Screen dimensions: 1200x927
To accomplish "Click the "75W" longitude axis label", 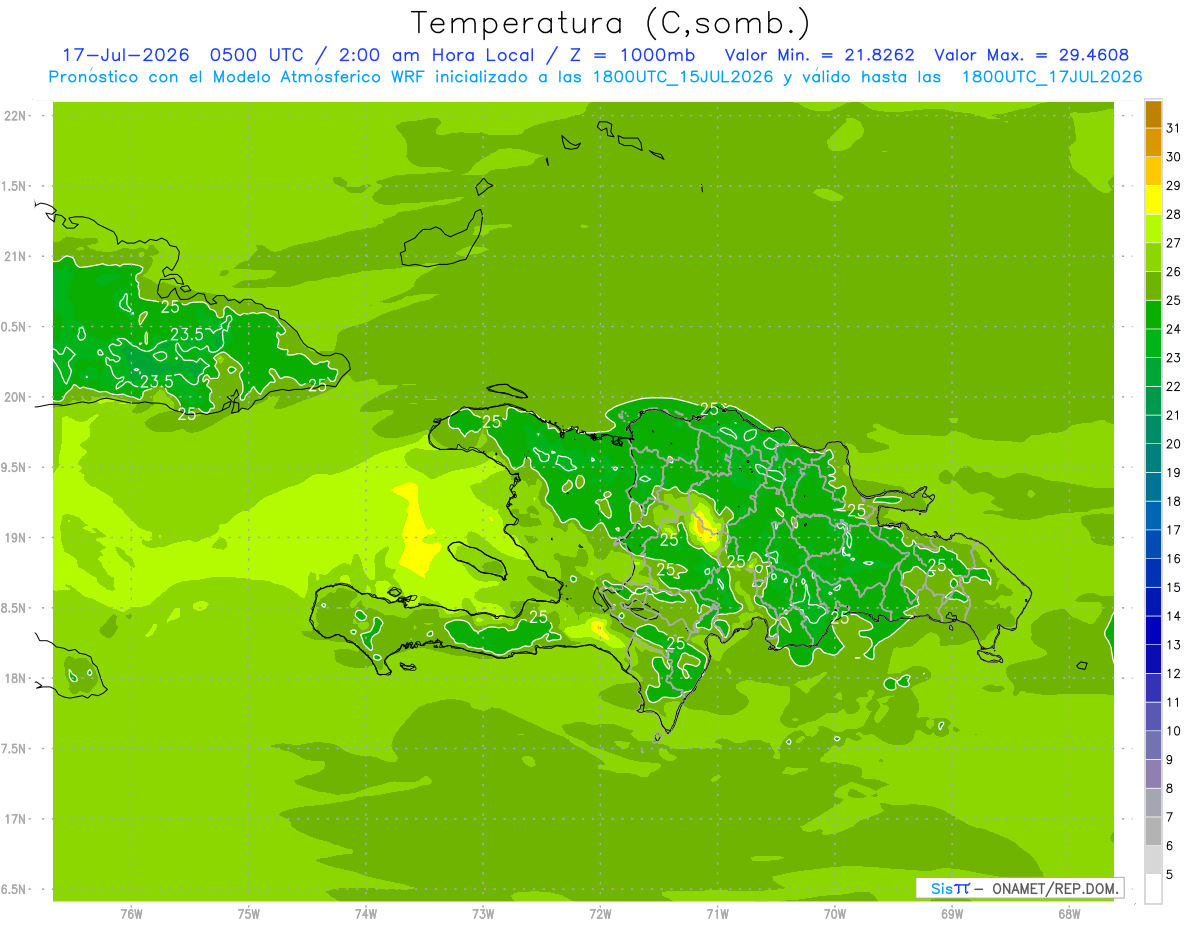I will (249, 913).
